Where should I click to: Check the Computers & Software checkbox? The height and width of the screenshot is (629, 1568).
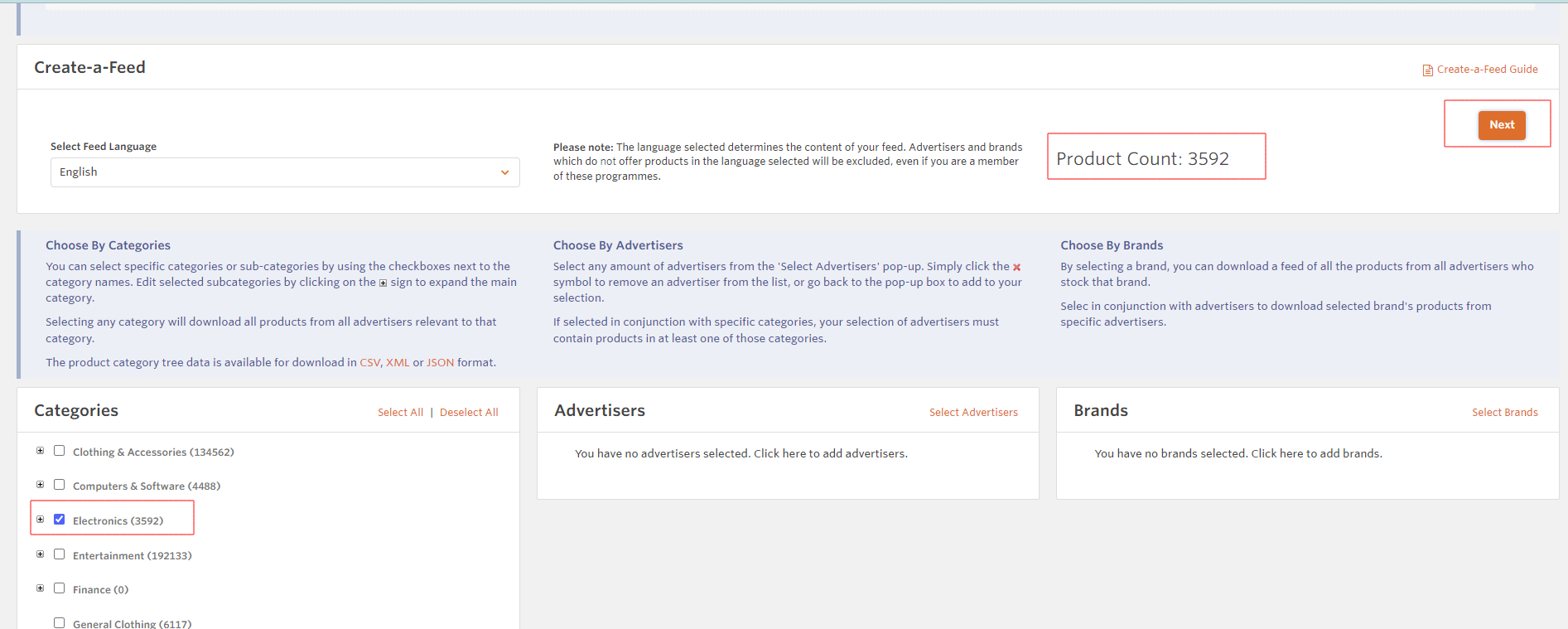(59, 485)
